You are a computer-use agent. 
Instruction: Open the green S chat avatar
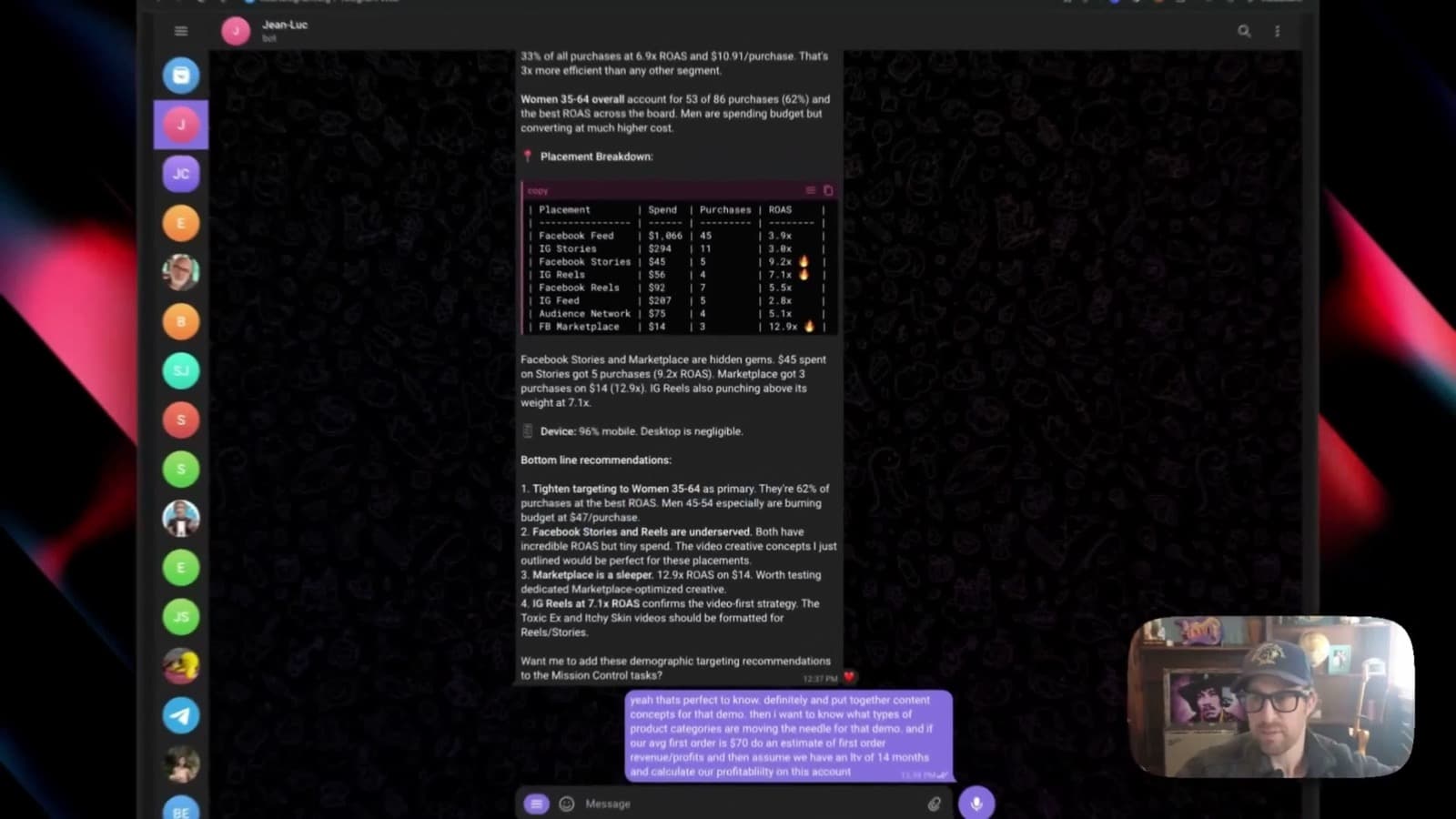click(181, 469)
